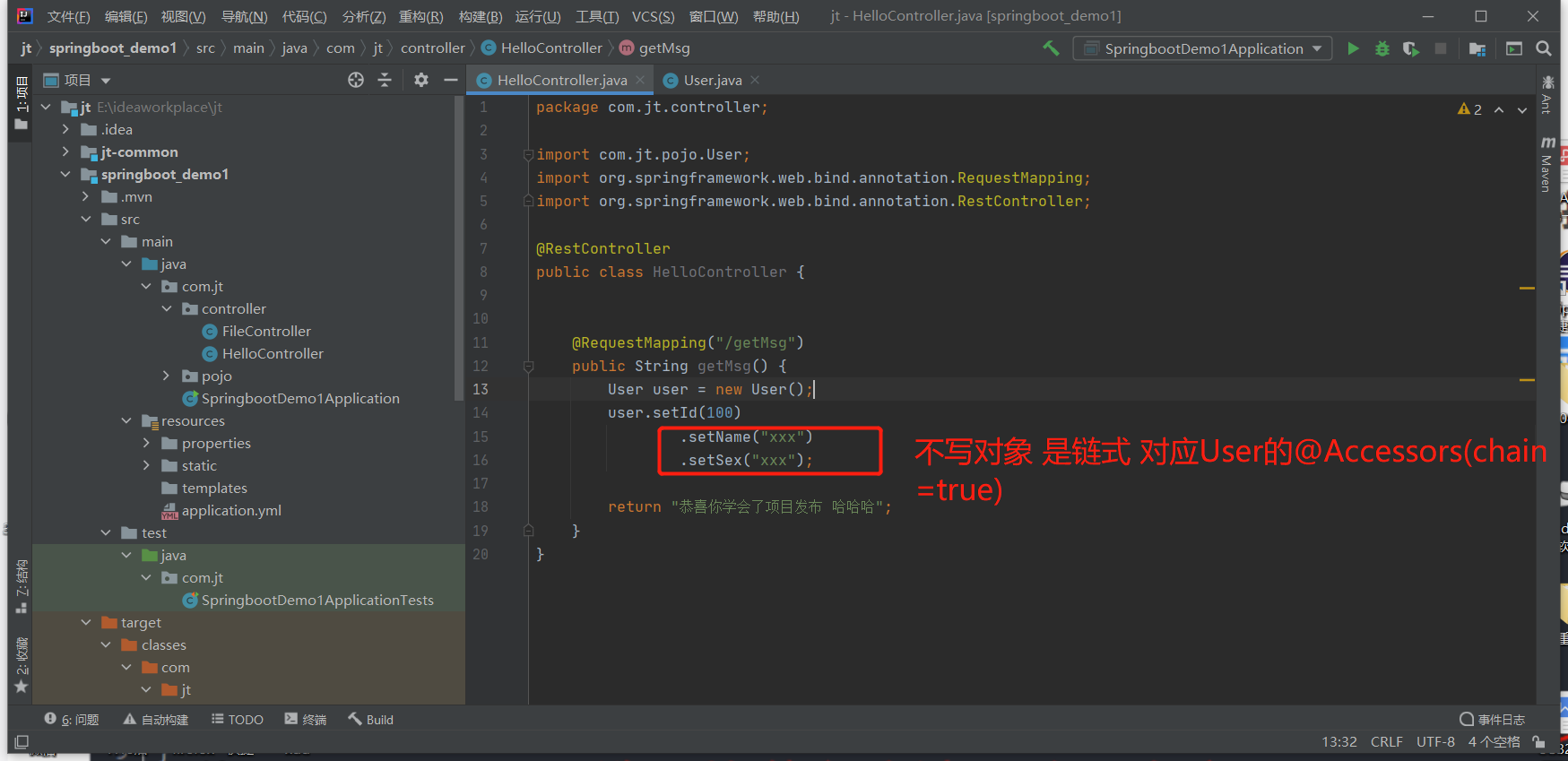Open SpringbootDemo1ApplicationTests in the tree
The height and width of the screenshot is (761, 1568).
[308, 601]
